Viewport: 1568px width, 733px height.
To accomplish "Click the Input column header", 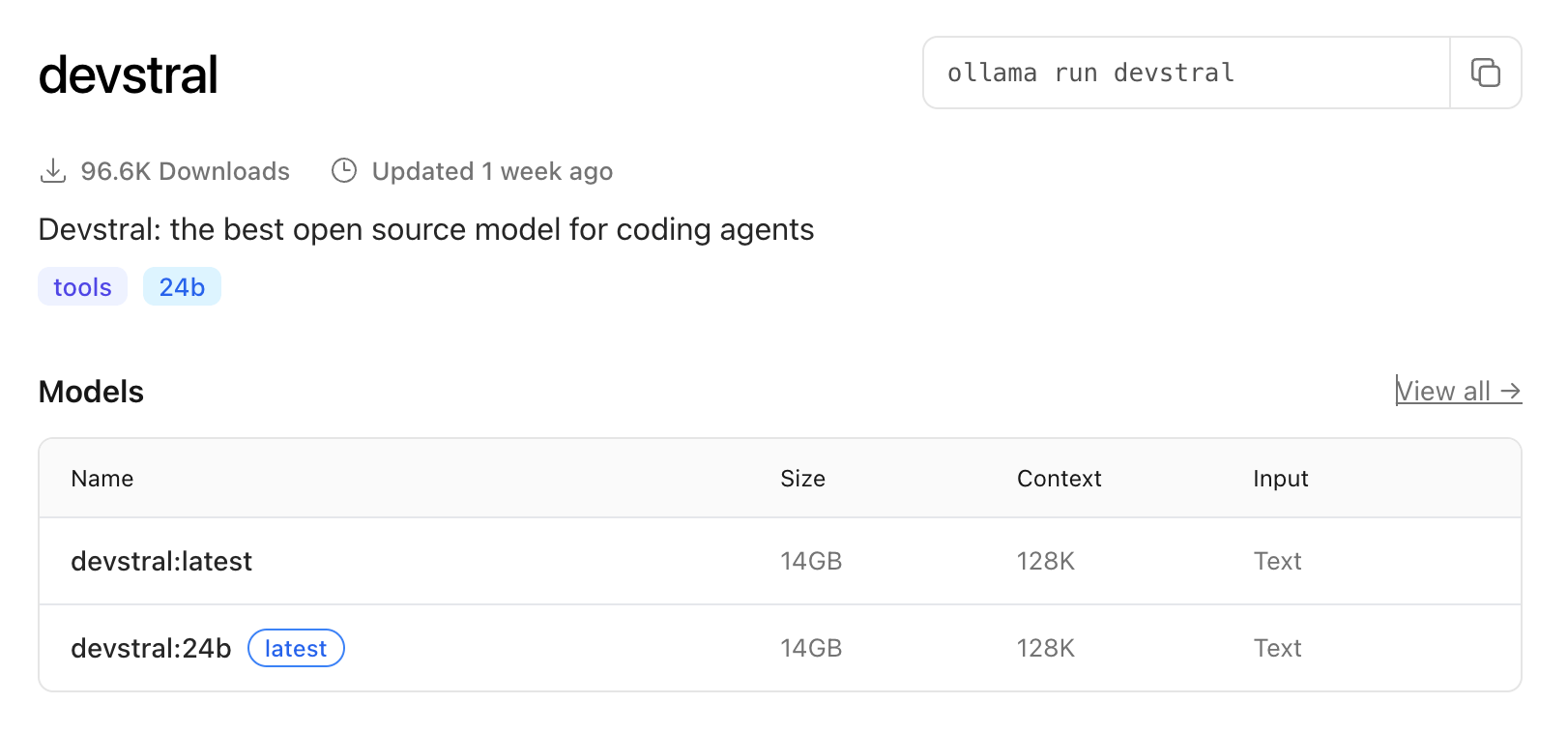I will coord(1280,479).
